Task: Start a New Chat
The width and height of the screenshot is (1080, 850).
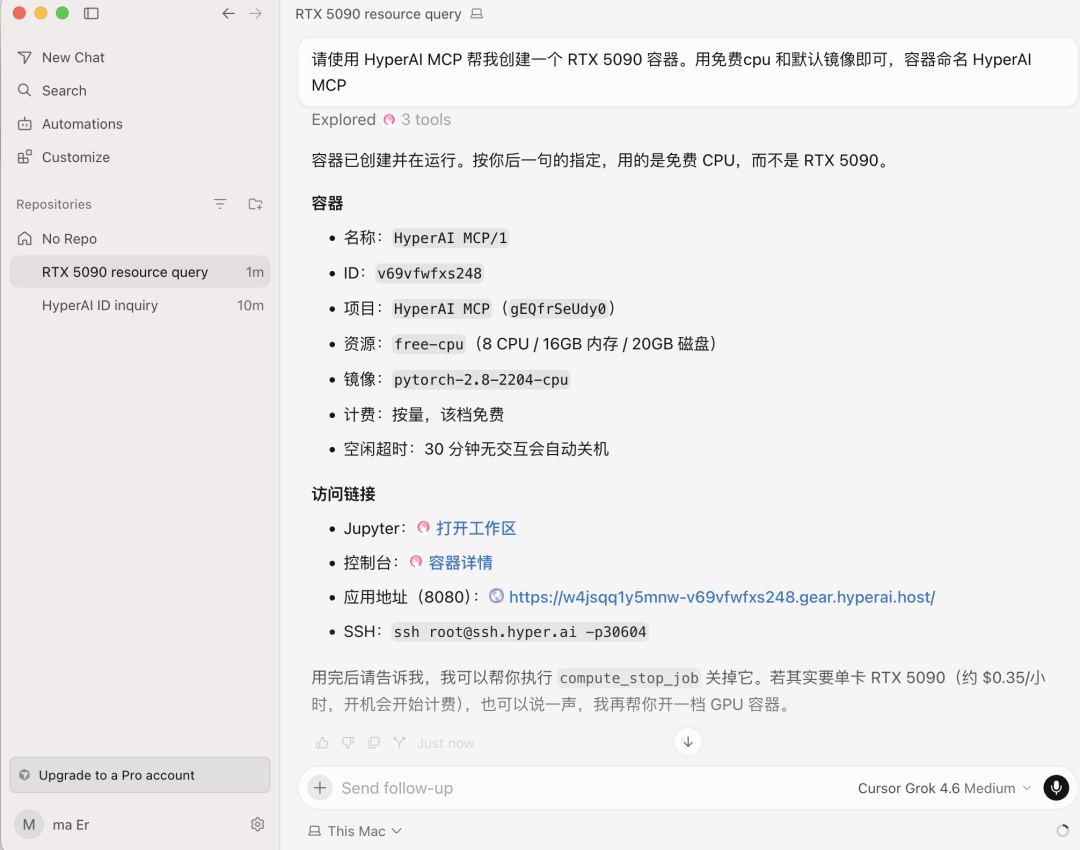Action: click(141, 57)
